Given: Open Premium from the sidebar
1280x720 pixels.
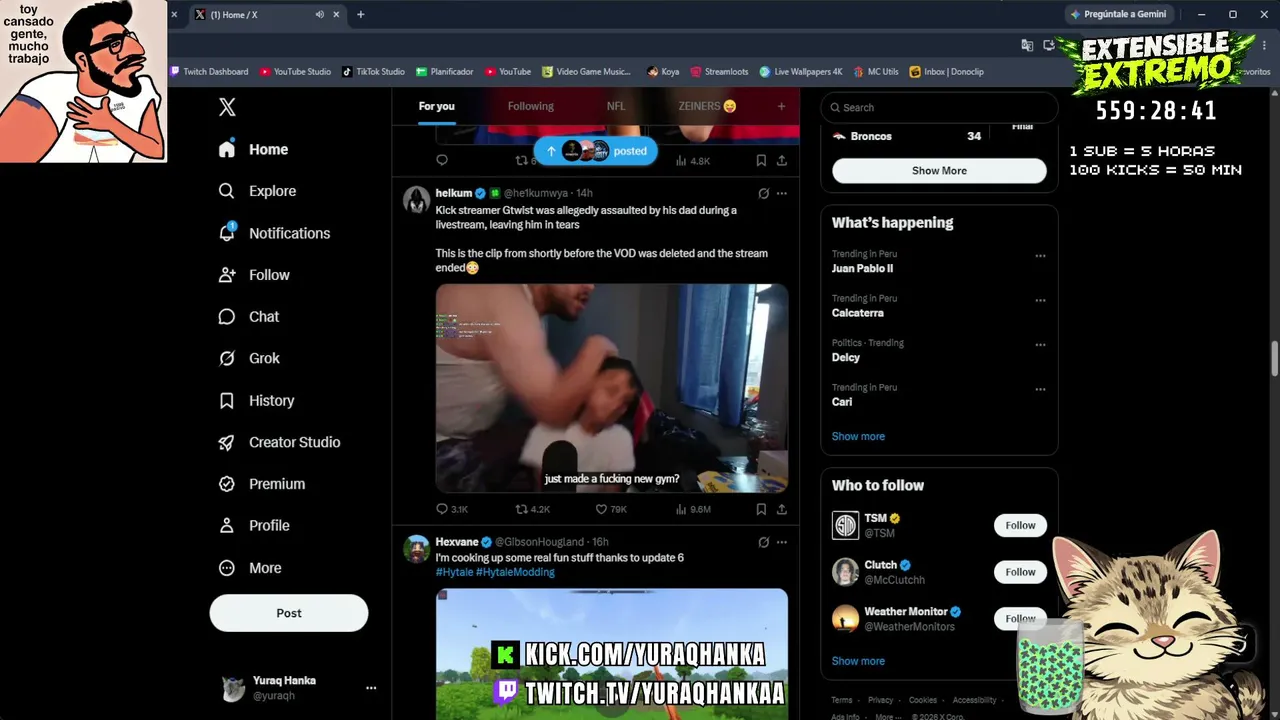Looking at the screenshot, I should tap(262, 484).
